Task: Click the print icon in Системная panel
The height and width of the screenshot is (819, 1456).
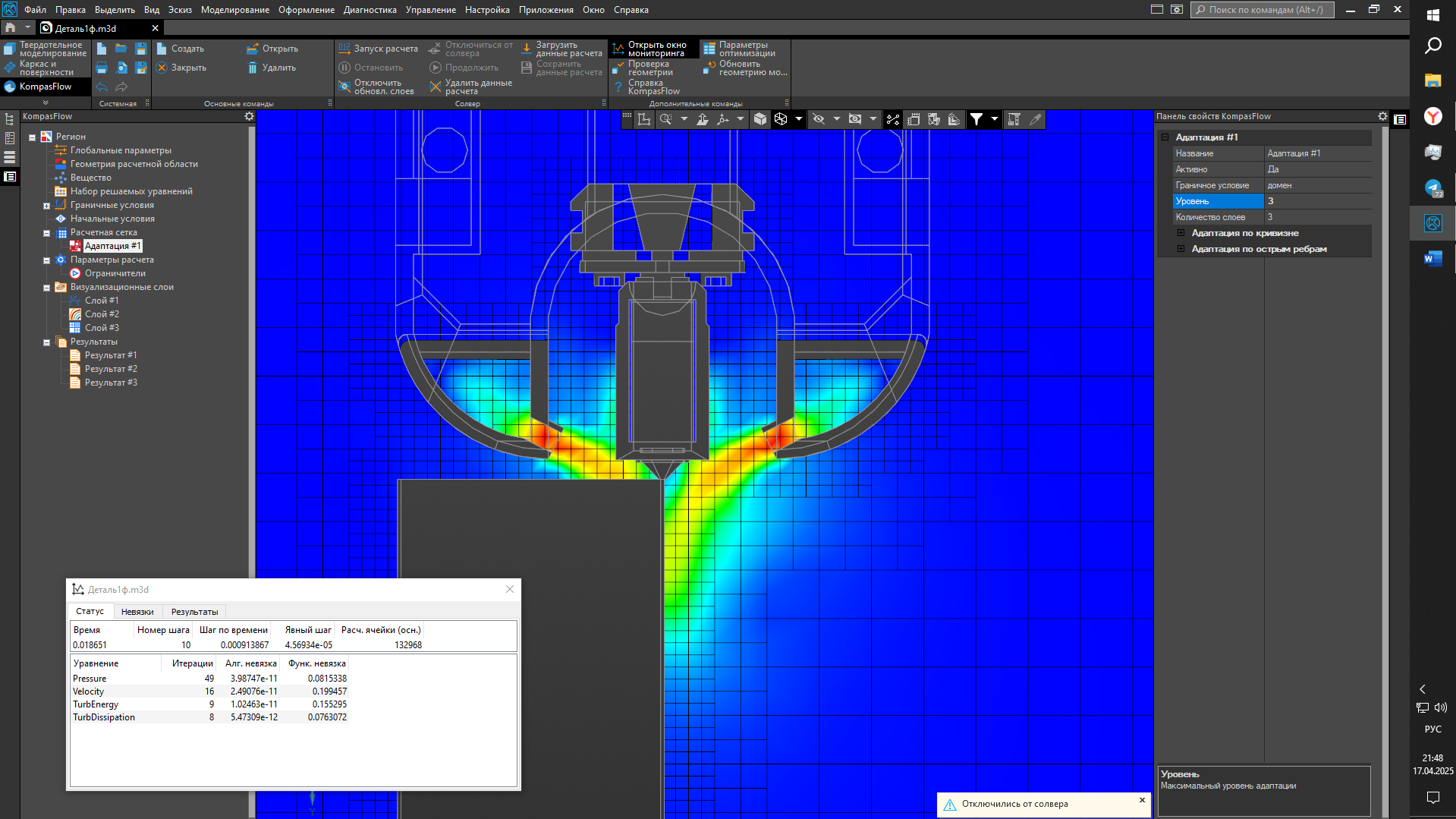Action: [x=102, y=68]
